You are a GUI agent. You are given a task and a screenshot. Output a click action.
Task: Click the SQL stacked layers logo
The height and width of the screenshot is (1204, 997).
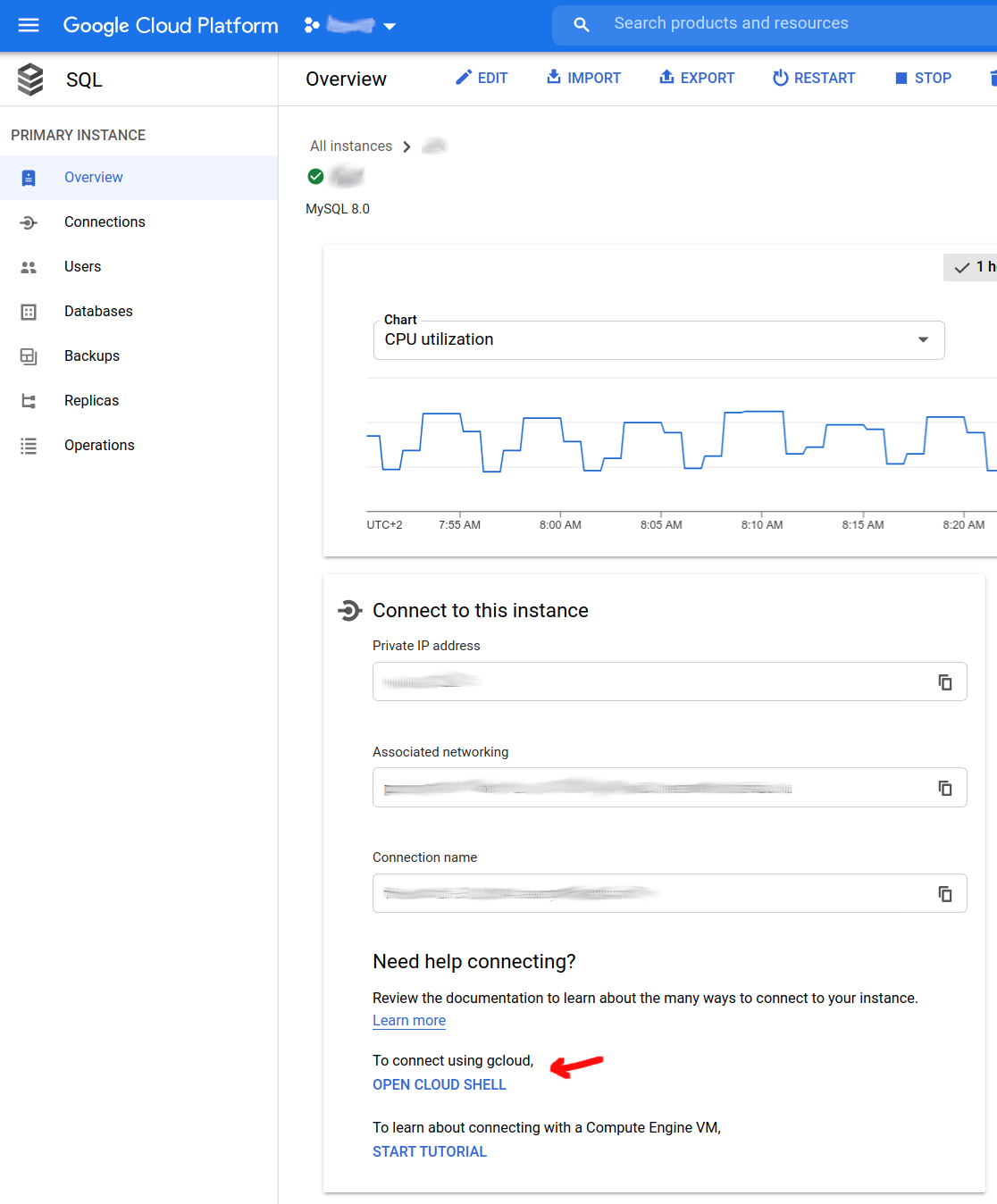pos(30,79)
